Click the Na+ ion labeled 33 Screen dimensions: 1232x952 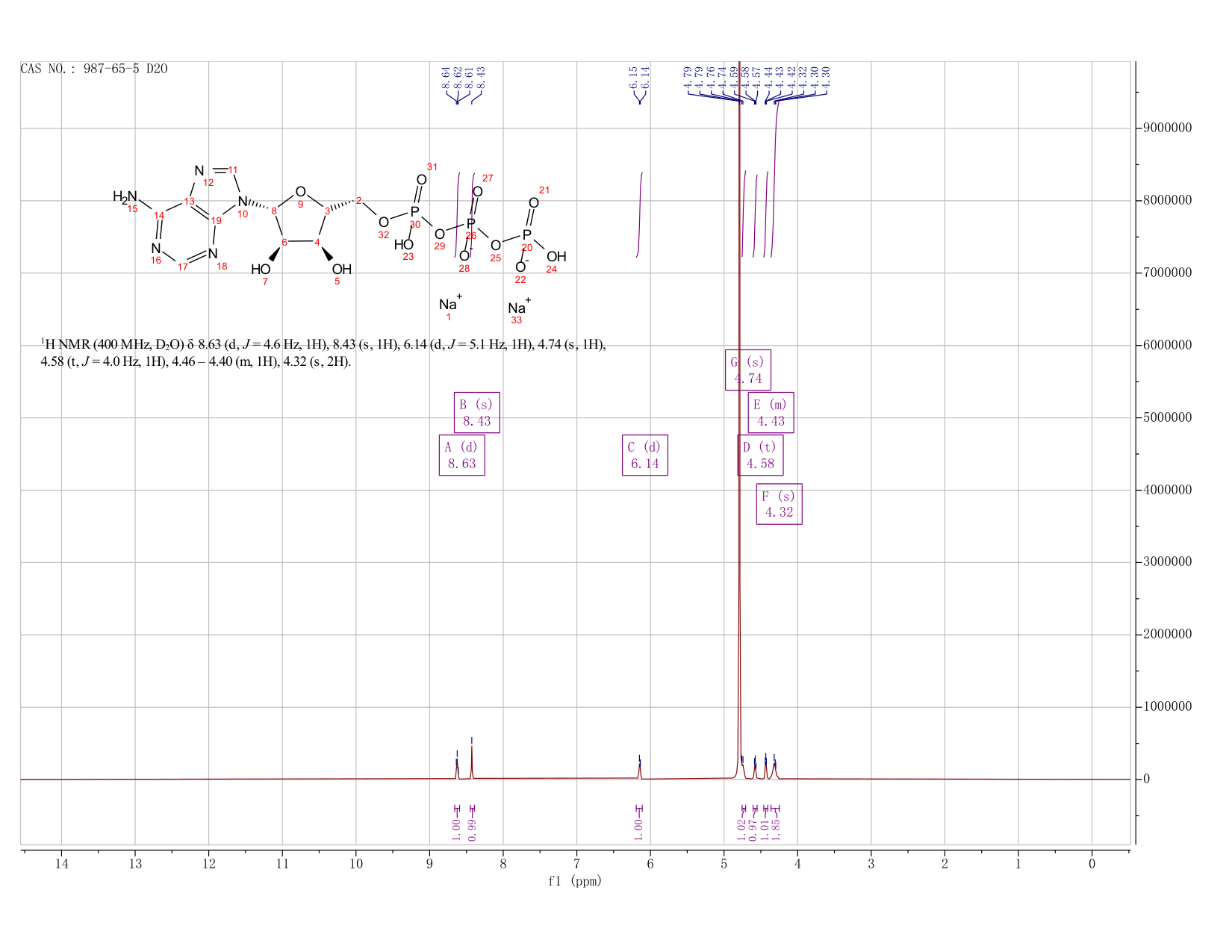tap(519, 306)
